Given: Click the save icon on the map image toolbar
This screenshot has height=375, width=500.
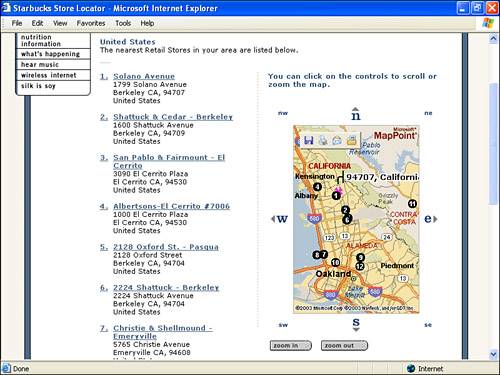Looking at the screenshot, I should point(309,140).
